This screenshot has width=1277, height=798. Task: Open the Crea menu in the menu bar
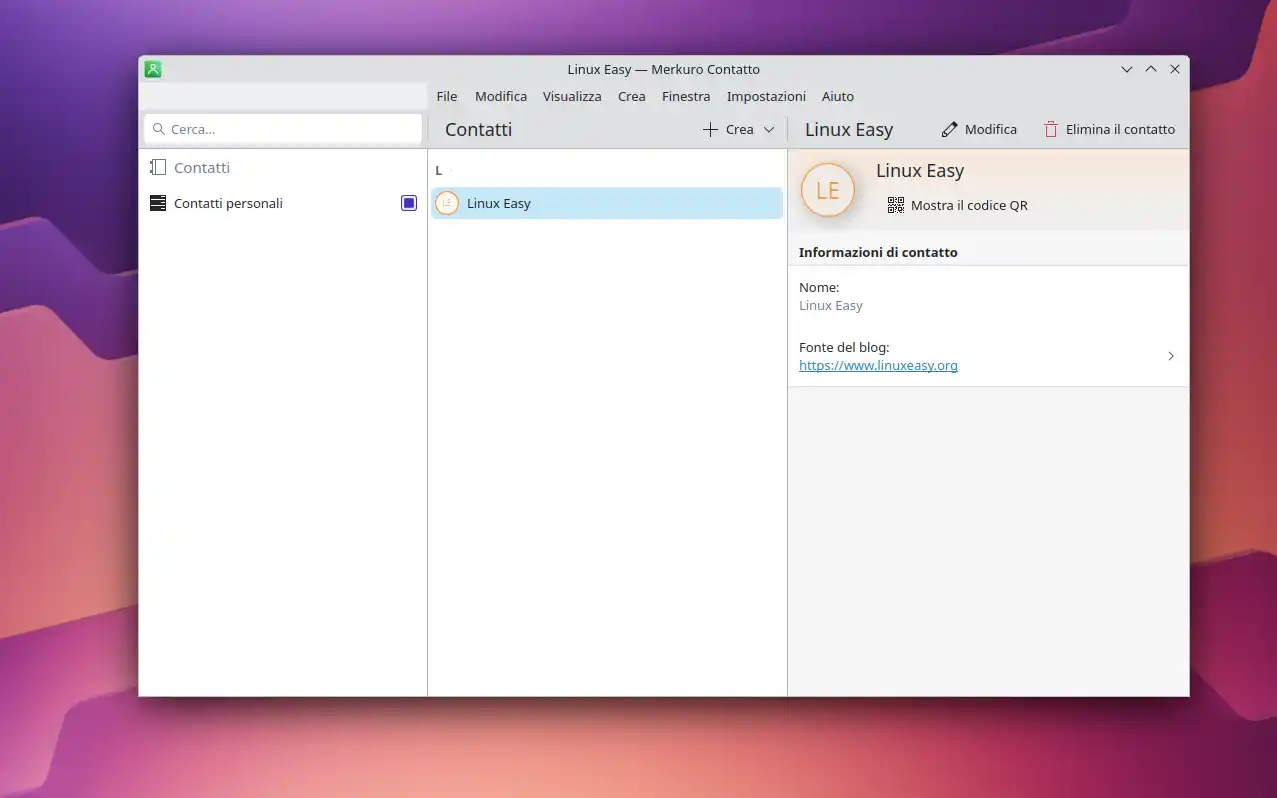point(632,96)
